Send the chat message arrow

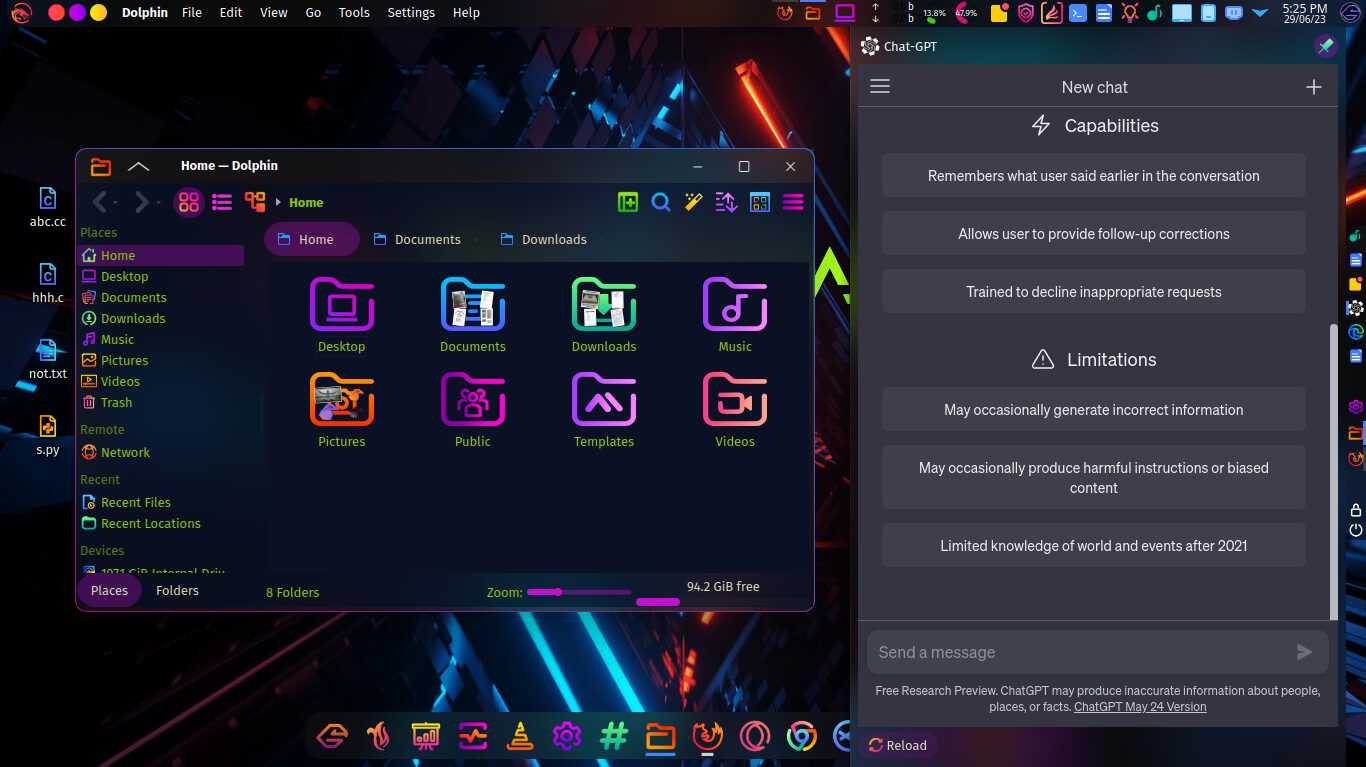1304,652
